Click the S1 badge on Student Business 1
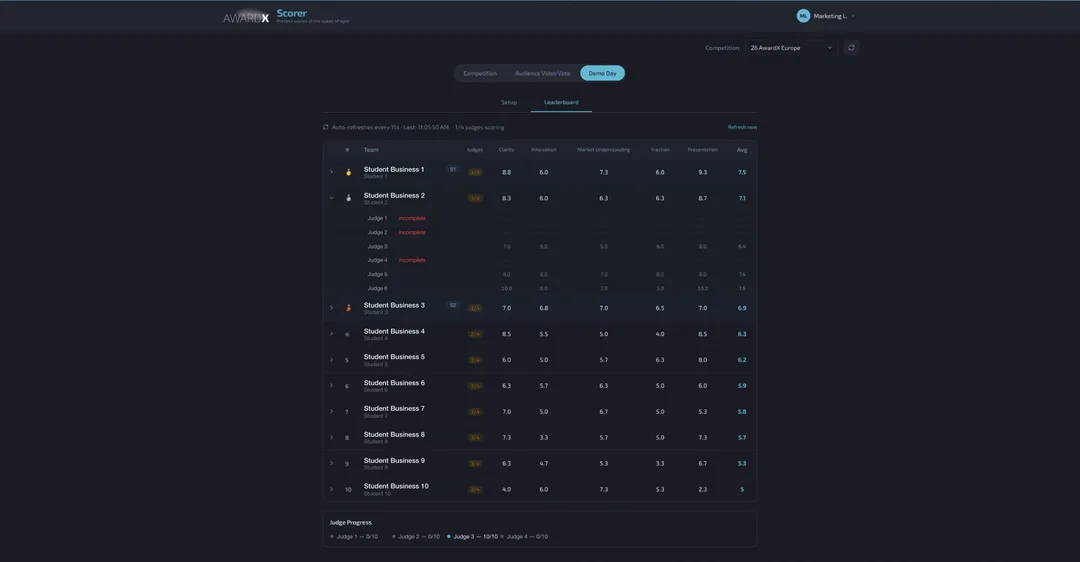Image resolution: width=1080 pixels, height=562 pixels. [x=453, y=169]
